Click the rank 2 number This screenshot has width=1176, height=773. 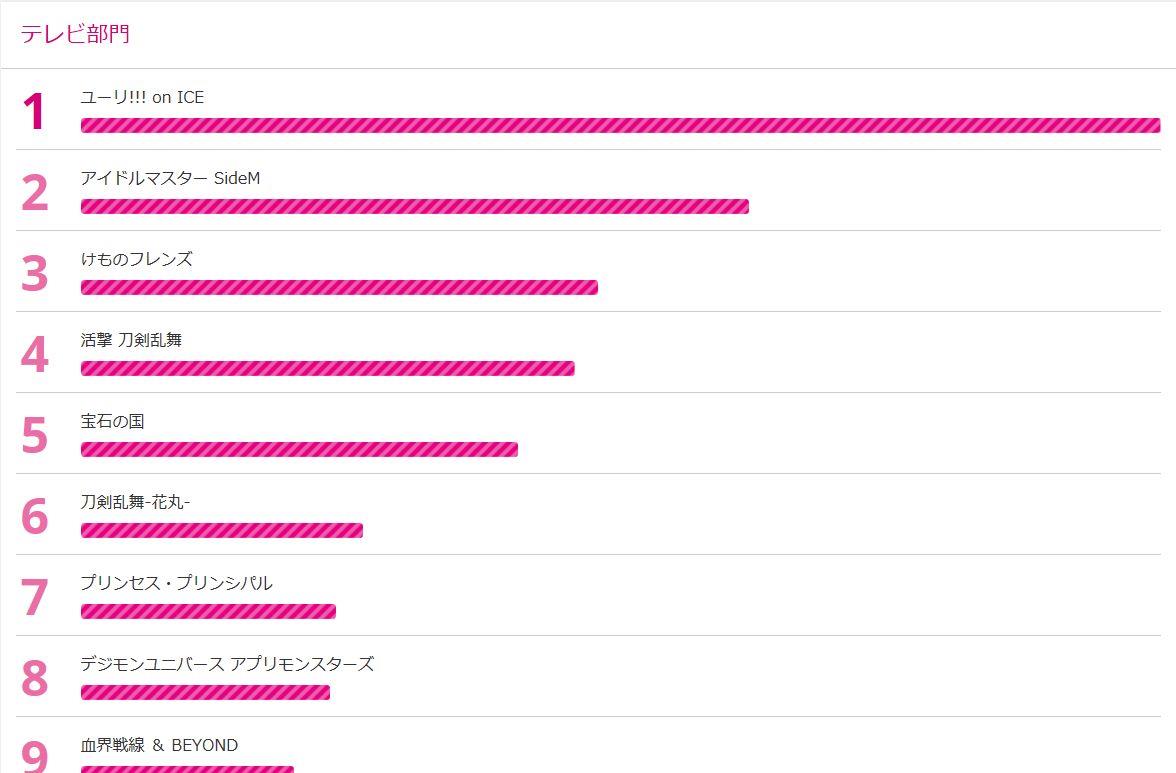coord(34,193)
